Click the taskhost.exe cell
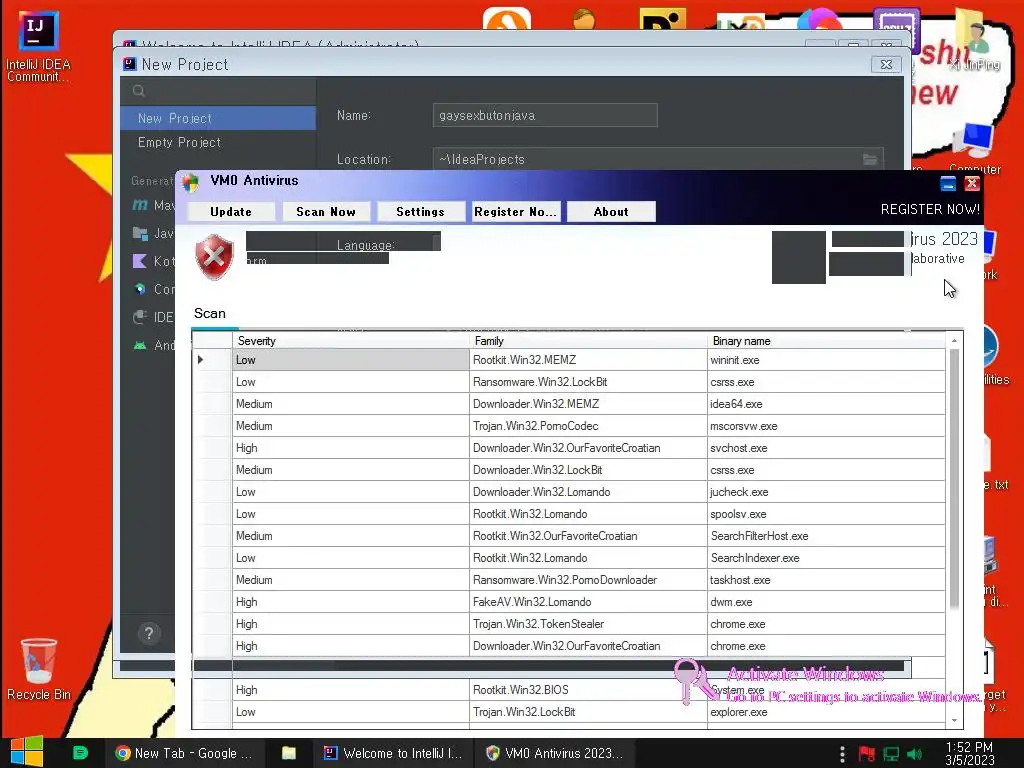 click(x=827, y=580)
